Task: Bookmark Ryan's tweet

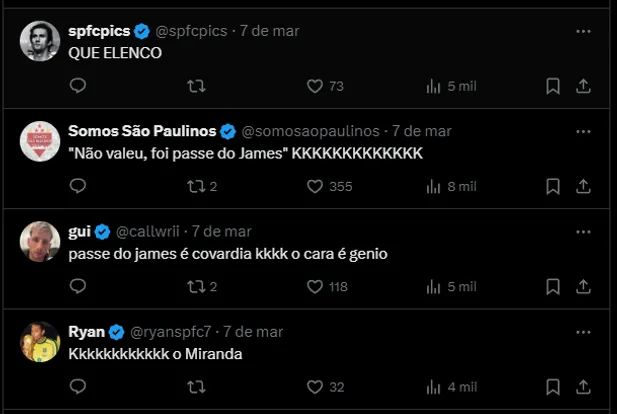Action: [x=552, y=387]
